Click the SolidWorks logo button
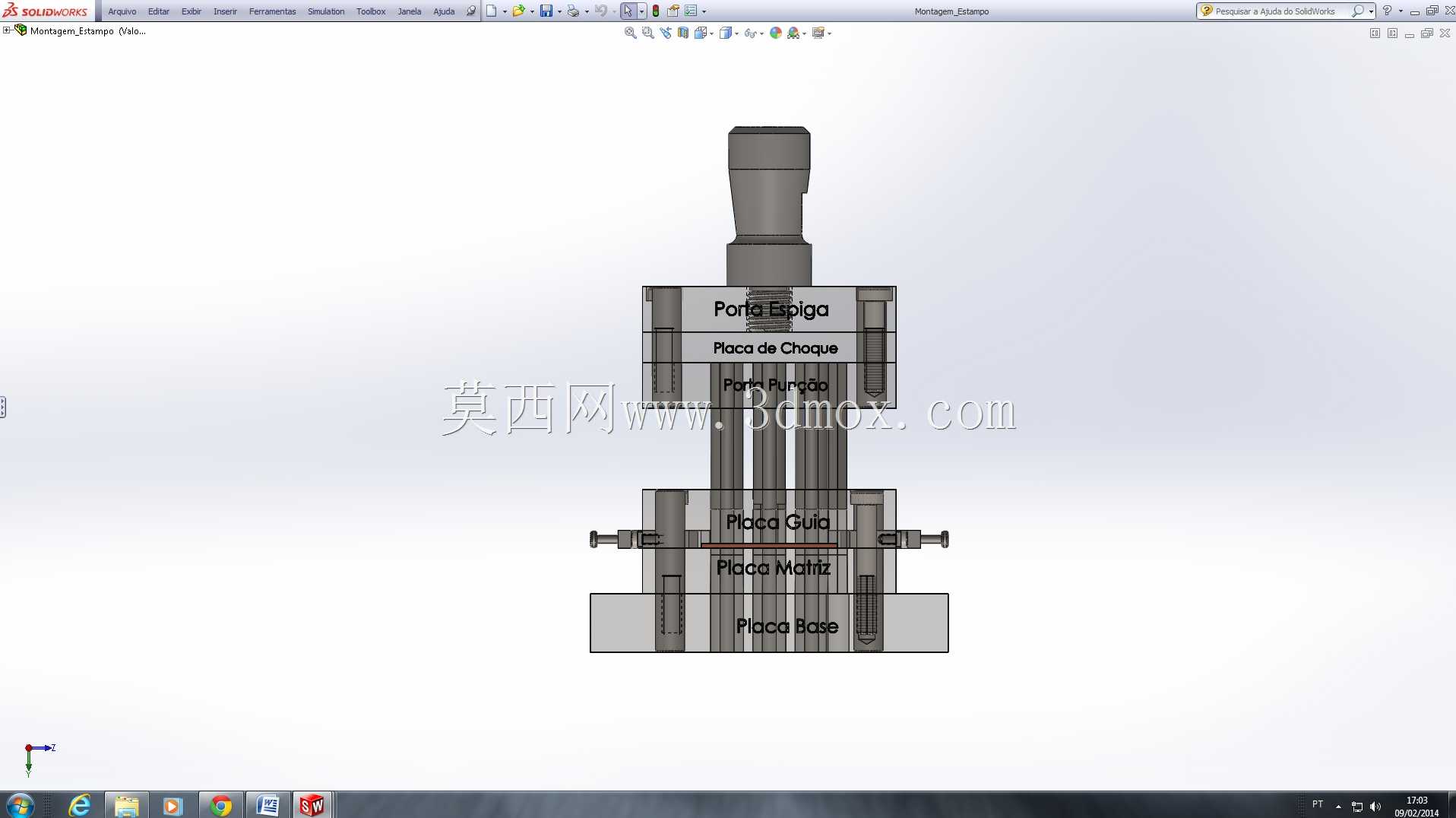This screenshot has width=1456, height=818. pyautogui.click(x=46, y=11)
